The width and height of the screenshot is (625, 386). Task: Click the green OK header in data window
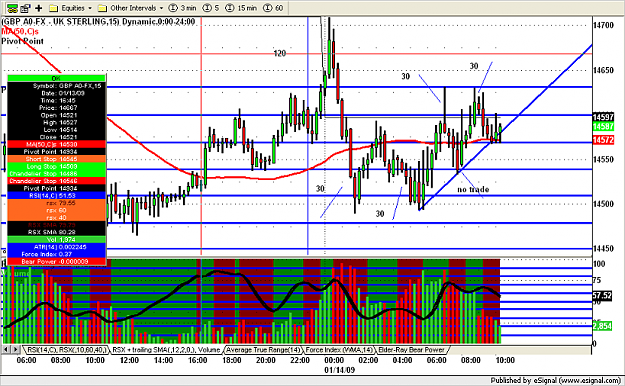pyautogui.click(x=56, y=78)
